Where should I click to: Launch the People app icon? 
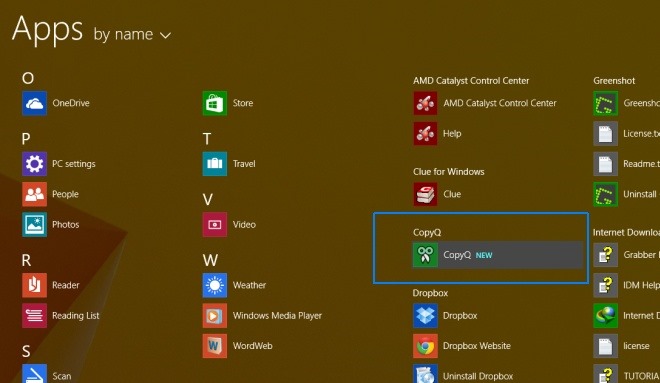(35, 194)
